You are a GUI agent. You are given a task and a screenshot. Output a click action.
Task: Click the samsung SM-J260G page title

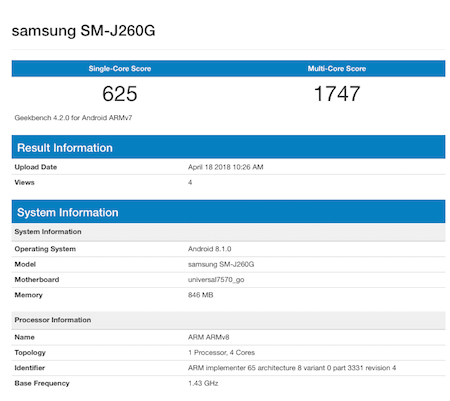pos(83,31)
